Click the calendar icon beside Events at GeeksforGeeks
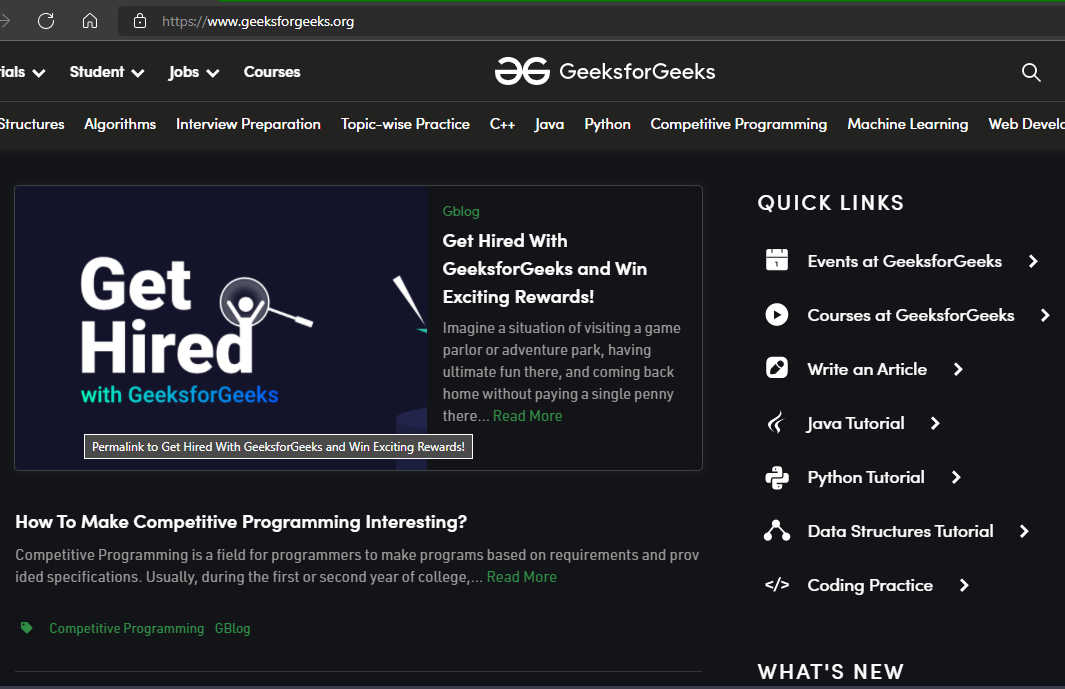 point(777,260)
